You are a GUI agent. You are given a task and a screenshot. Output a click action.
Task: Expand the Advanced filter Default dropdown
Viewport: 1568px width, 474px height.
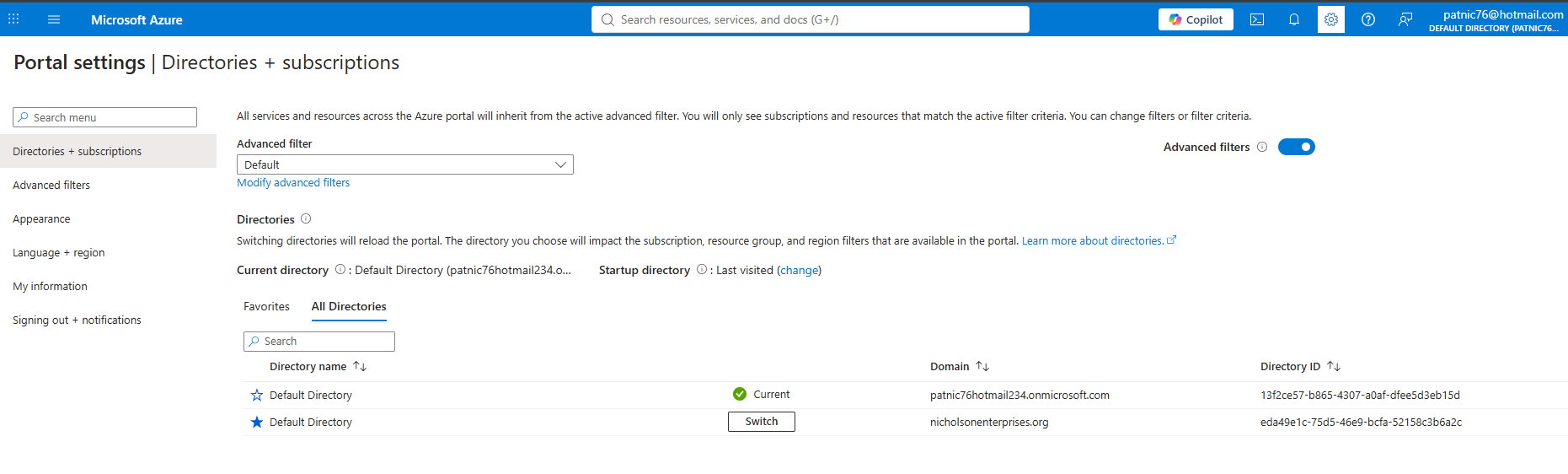click(405, 164)
